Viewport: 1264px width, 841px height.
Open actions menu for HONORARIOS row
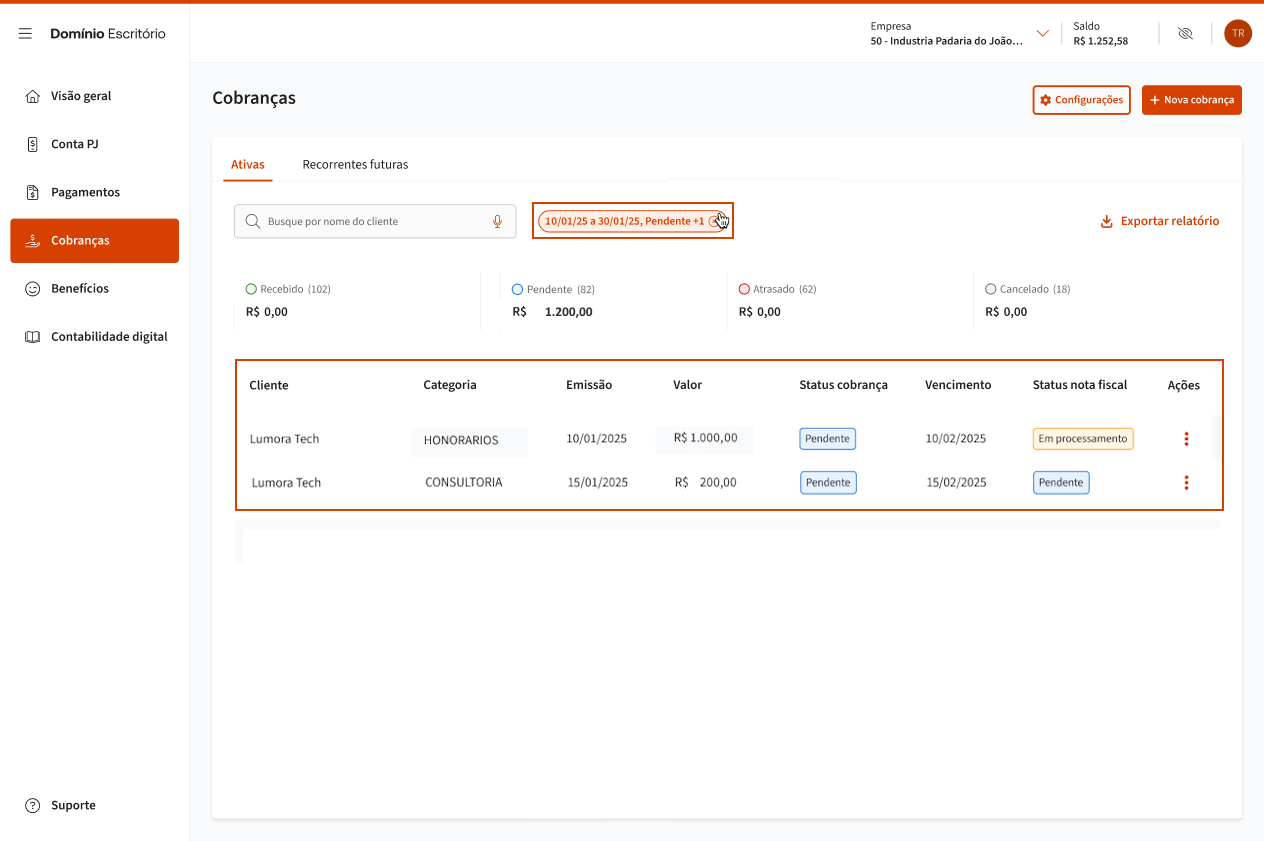[1186, 439]
